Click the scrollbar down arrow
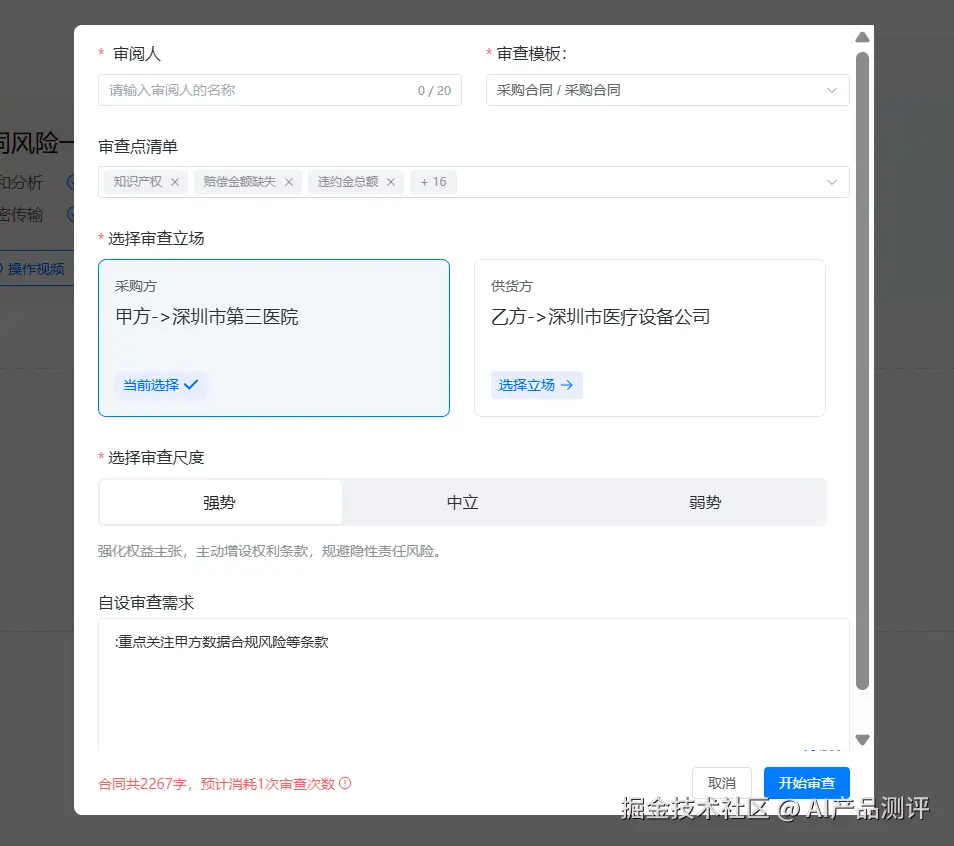Viewport: 954px width, 846px height. pyautogui.click(x=862, y=739)
